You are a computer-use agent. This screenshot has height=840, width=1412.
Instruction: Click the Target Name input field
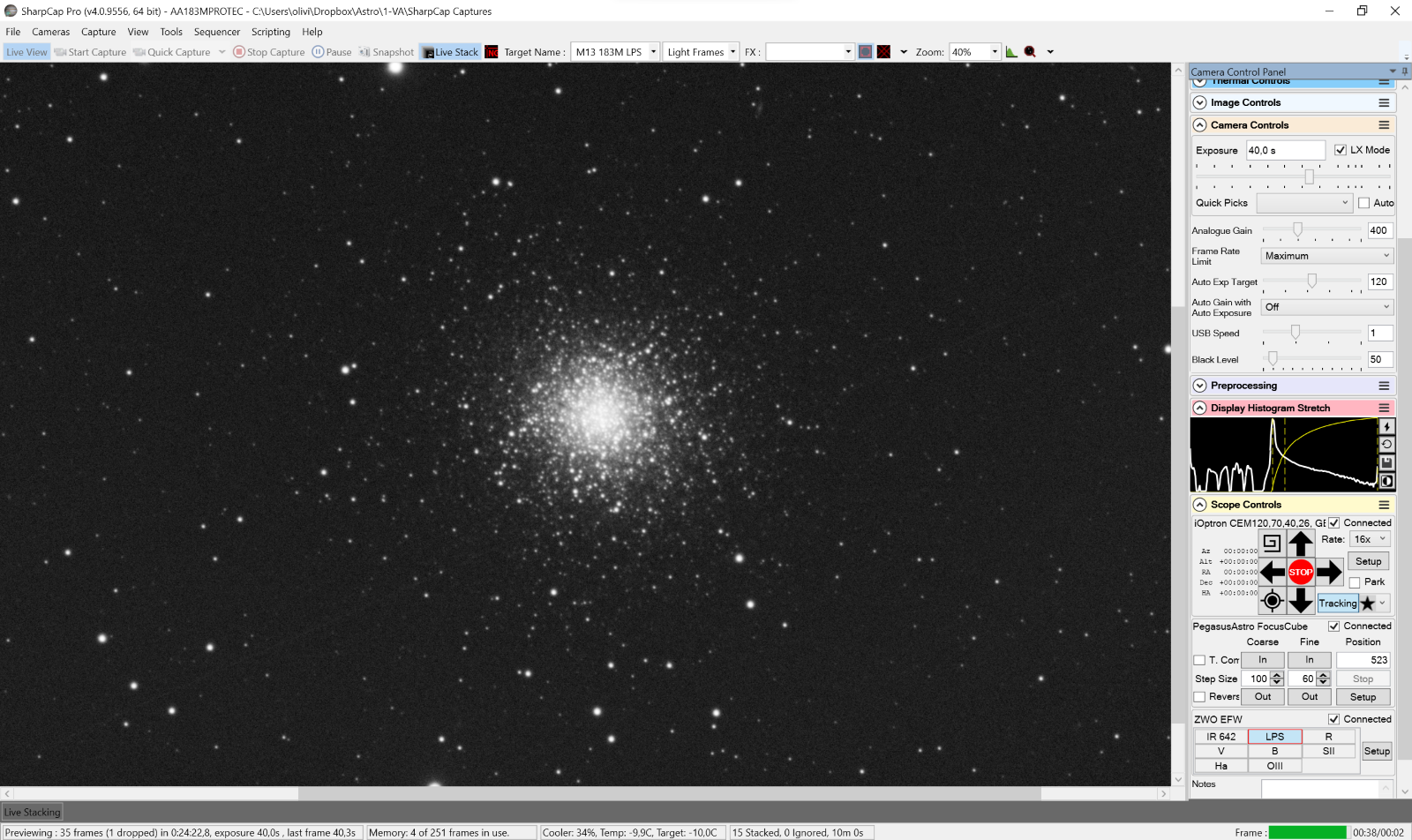610,52
